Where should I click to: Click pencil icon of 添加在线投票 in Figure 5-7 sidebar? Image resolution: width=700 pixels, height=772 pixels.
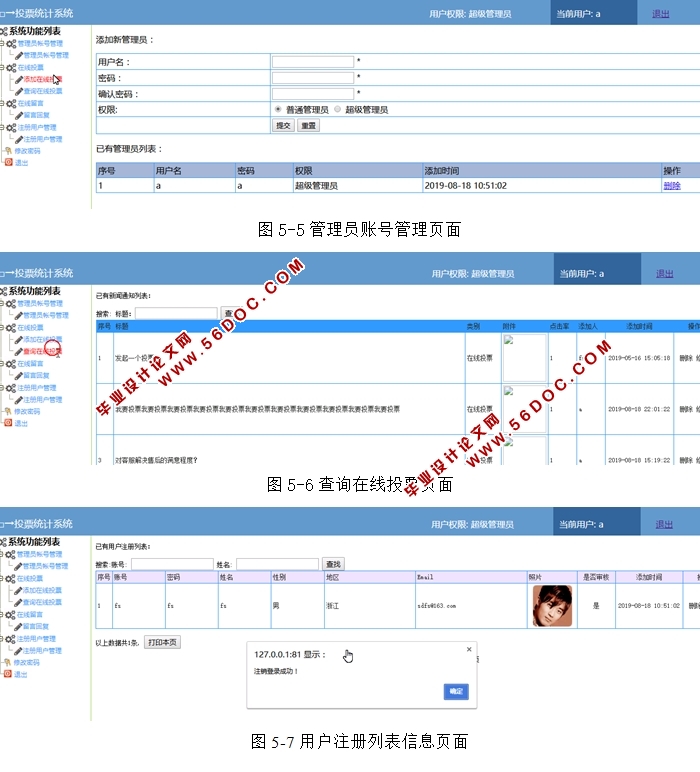(x=18, y=591)
